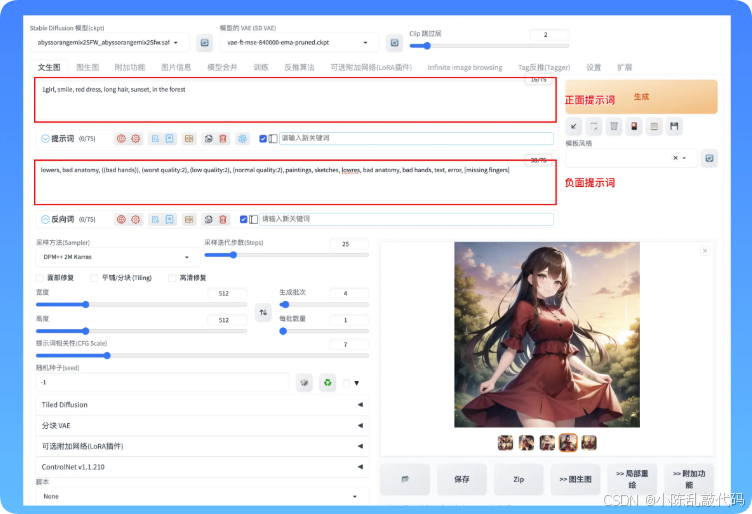752x514 pixels.
Task: Toggle the blue checkbox in the 提示词 row
Action: (263, 139)
